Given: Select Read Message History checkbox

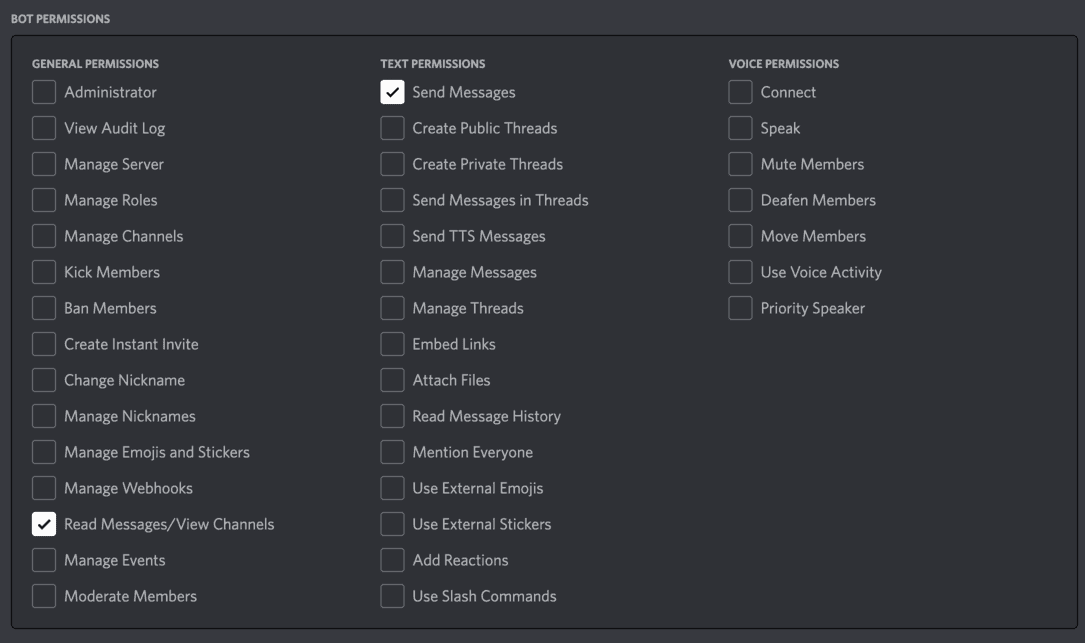Looking at the screenshot, I should click(392, 416).
